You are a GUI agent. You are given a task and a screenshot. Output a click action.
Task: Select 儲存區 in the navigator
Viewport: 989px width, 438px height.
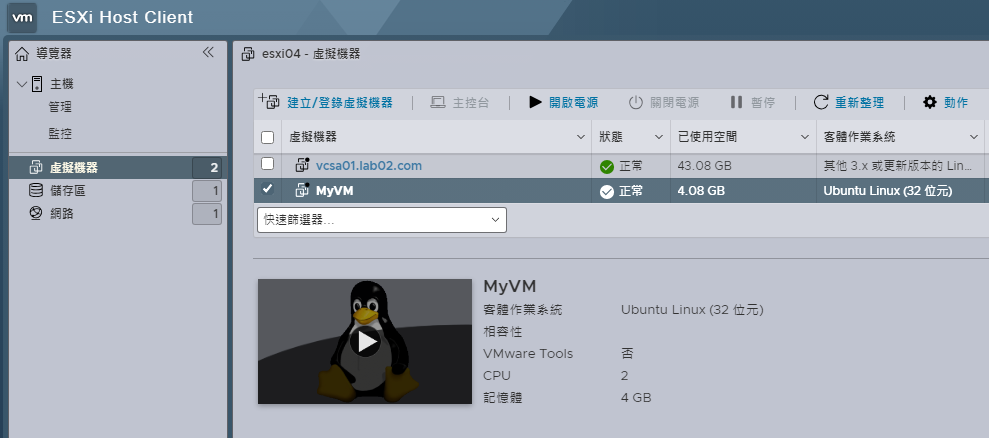(x=67, y=191)
